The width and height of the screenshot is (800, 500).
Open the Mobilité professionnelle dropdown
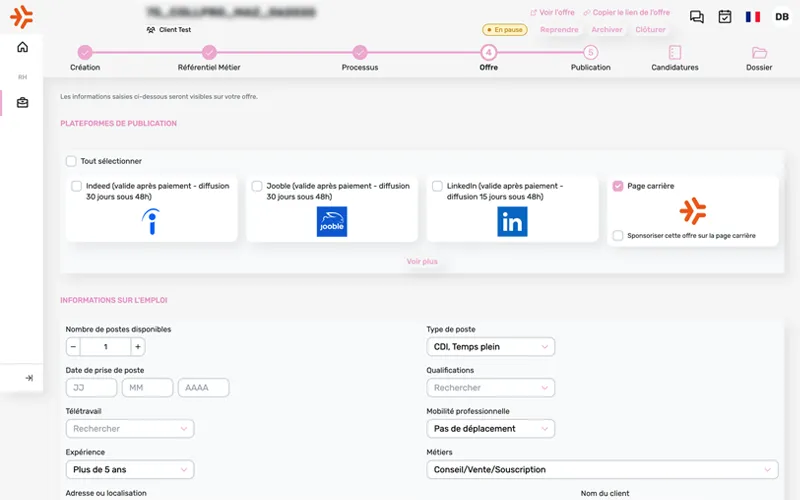coord(490,428)
